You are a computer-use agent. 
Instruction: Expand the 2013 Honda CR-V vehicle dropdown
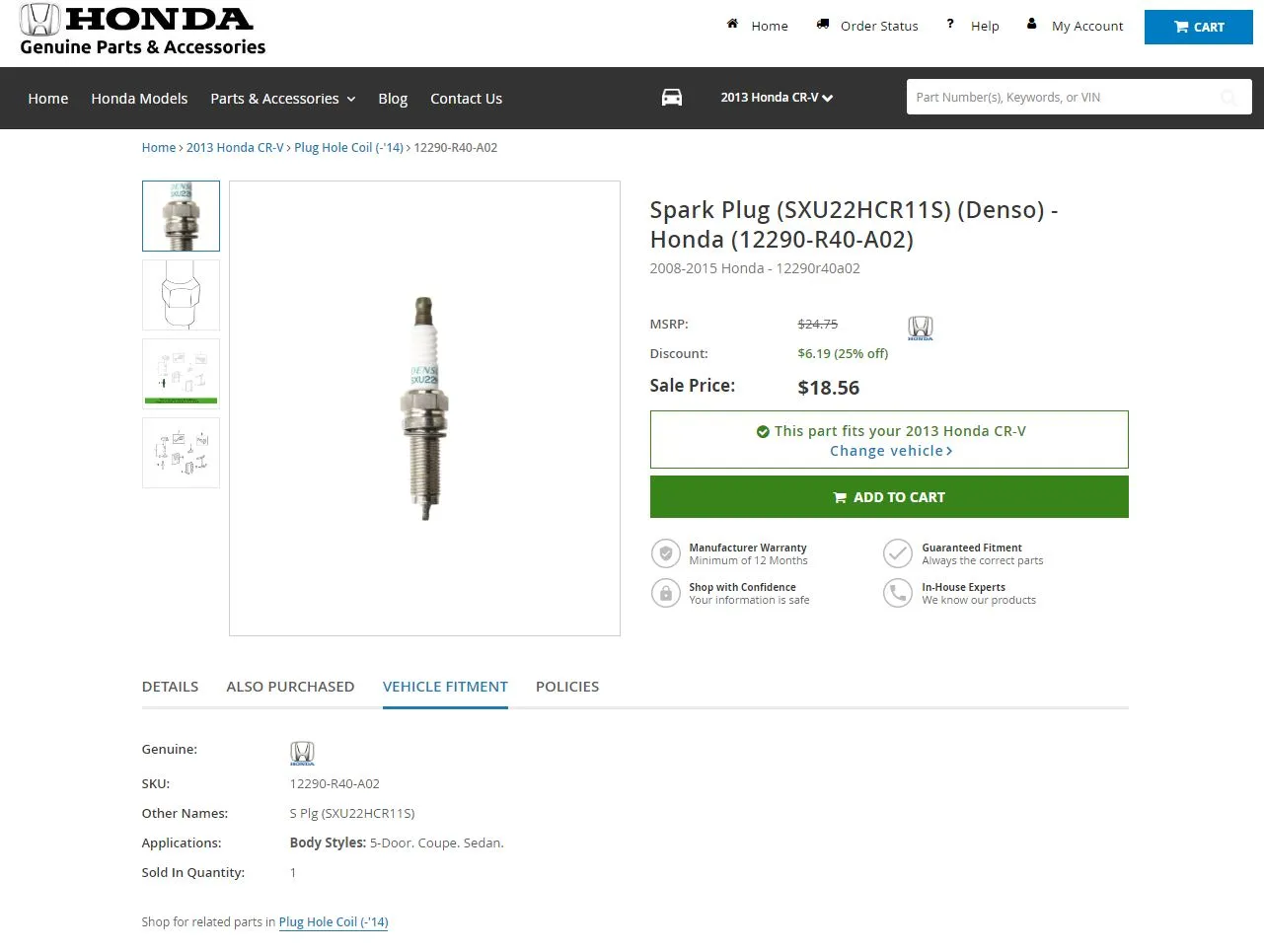[777, 98]
